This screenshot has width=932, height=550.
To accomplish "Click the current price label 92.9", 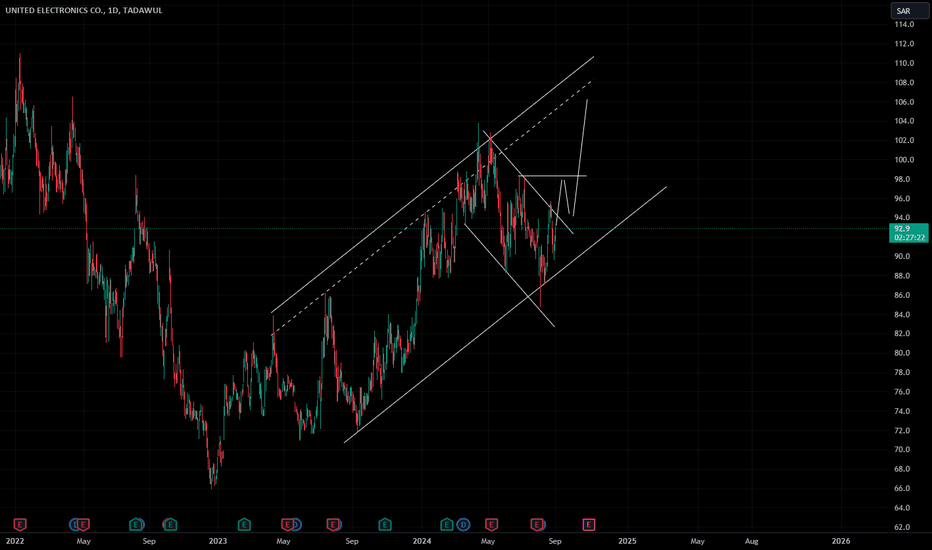I will [909, 232].
